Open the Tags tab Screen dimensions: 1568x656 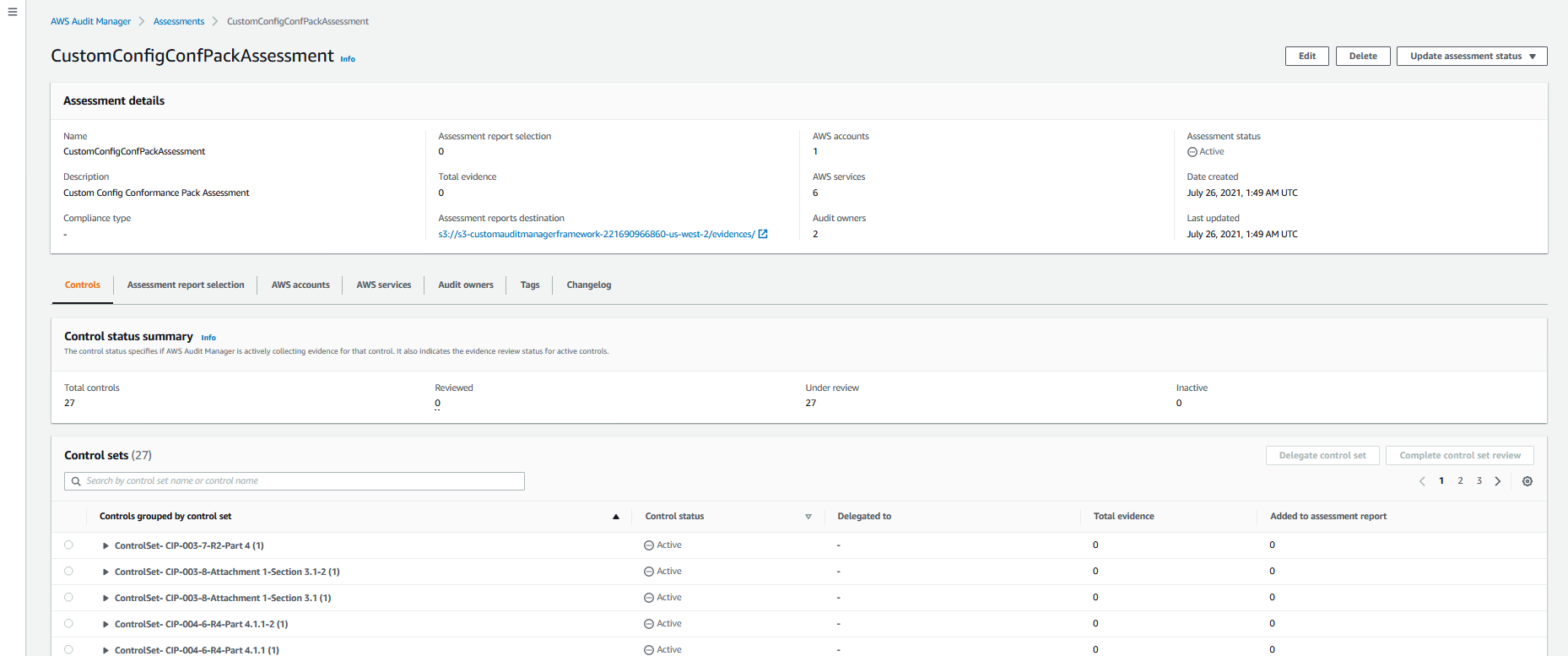pyautogui.click(x=530, y=285)
